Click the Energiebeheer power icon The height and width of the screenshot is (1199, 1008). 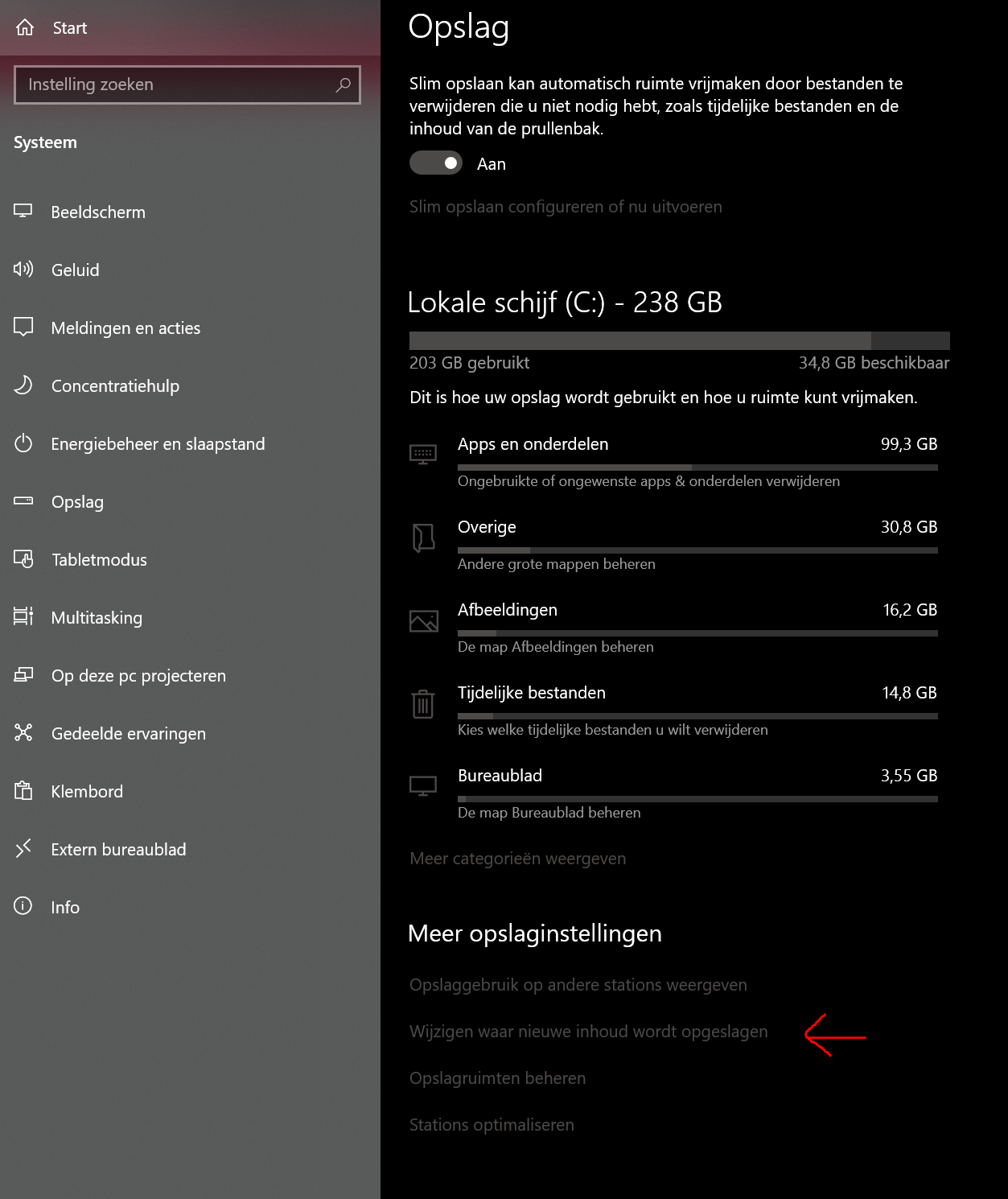point(23,443)
